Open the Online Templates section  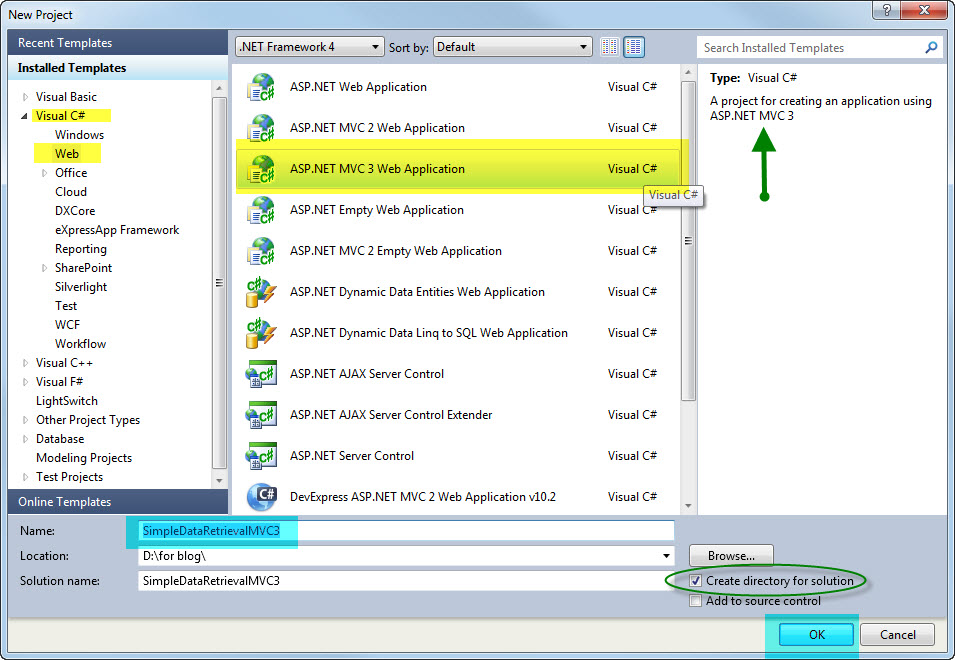118,502
